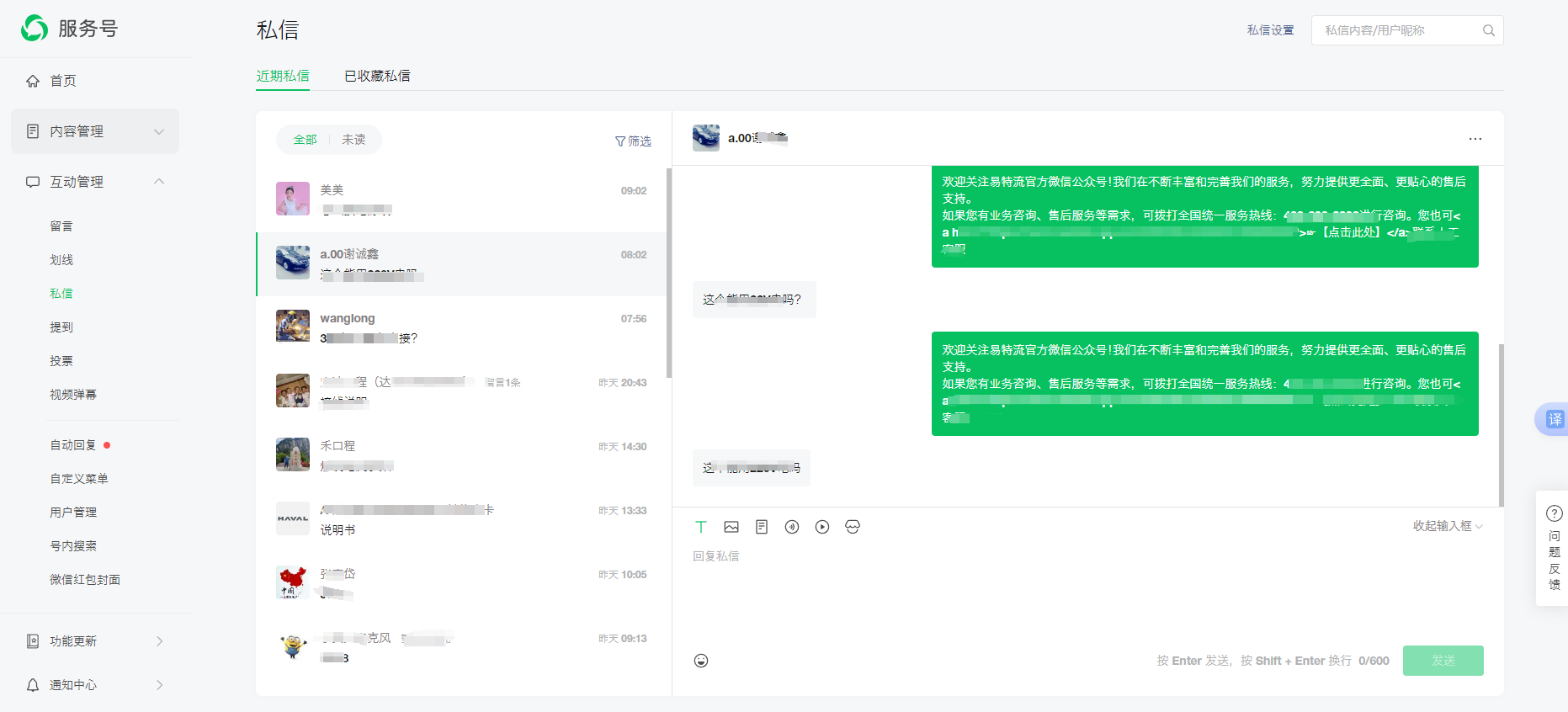Click the conversation list scrollbar
1568x712 pixels.
[x=669, y=273]
